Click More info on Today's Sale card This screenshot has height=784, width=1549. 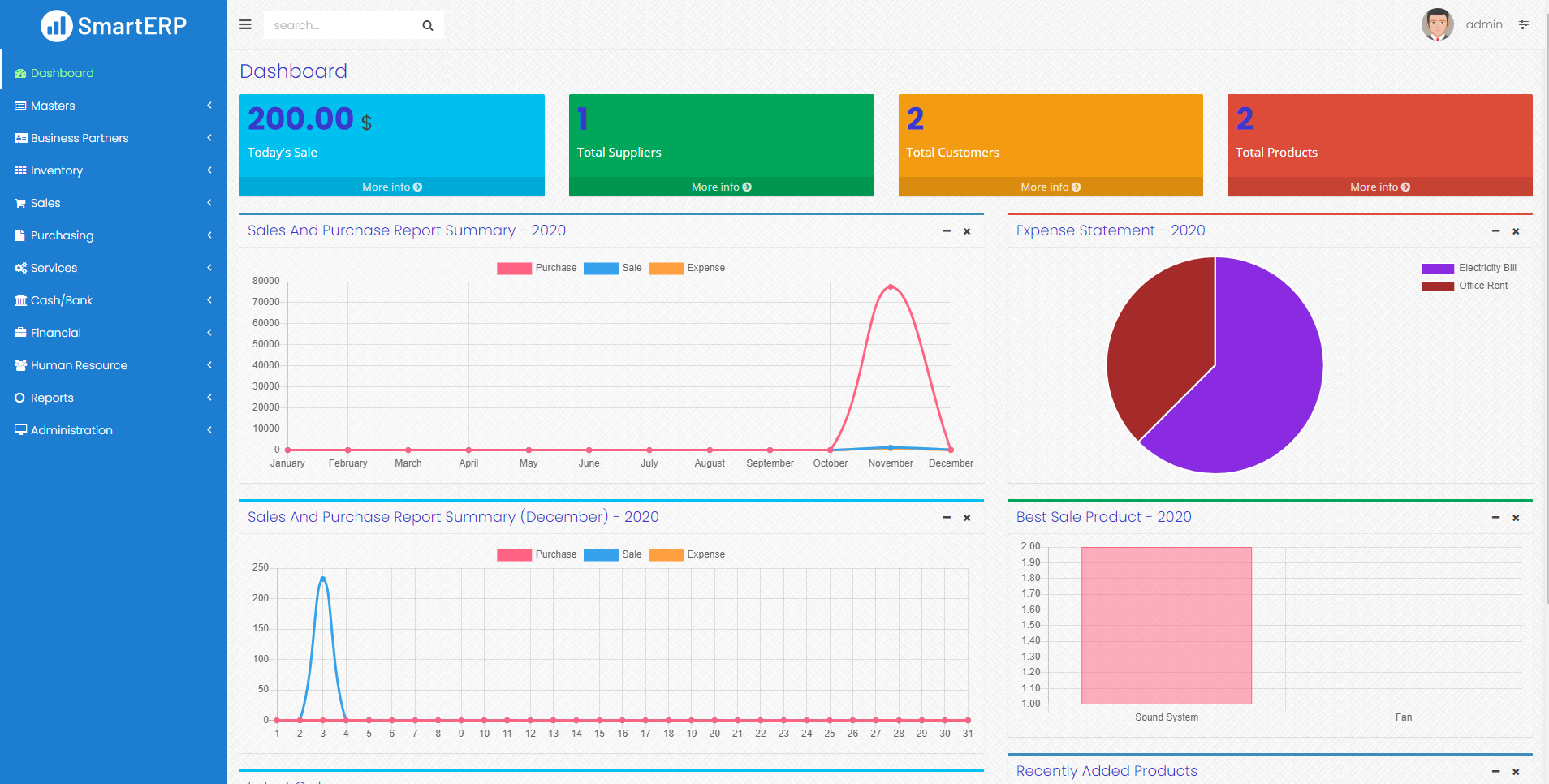(391, 187)
